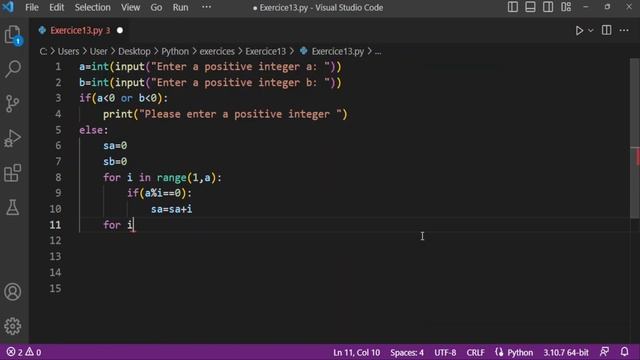Expand the run options dropdown arrow

[x=591, y=31]
